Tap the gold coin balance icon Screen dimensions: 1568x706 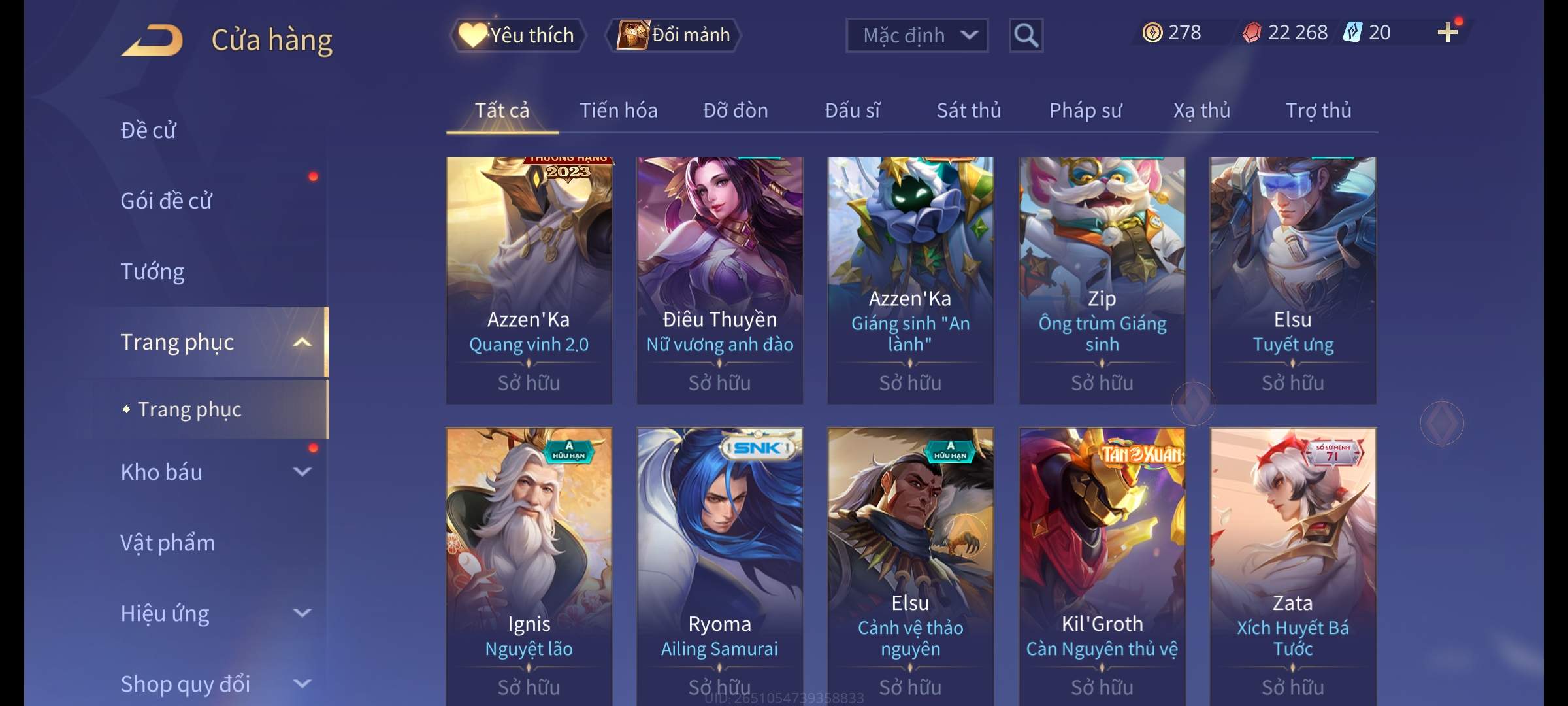pyautogui.click(x=1152, y=33)
